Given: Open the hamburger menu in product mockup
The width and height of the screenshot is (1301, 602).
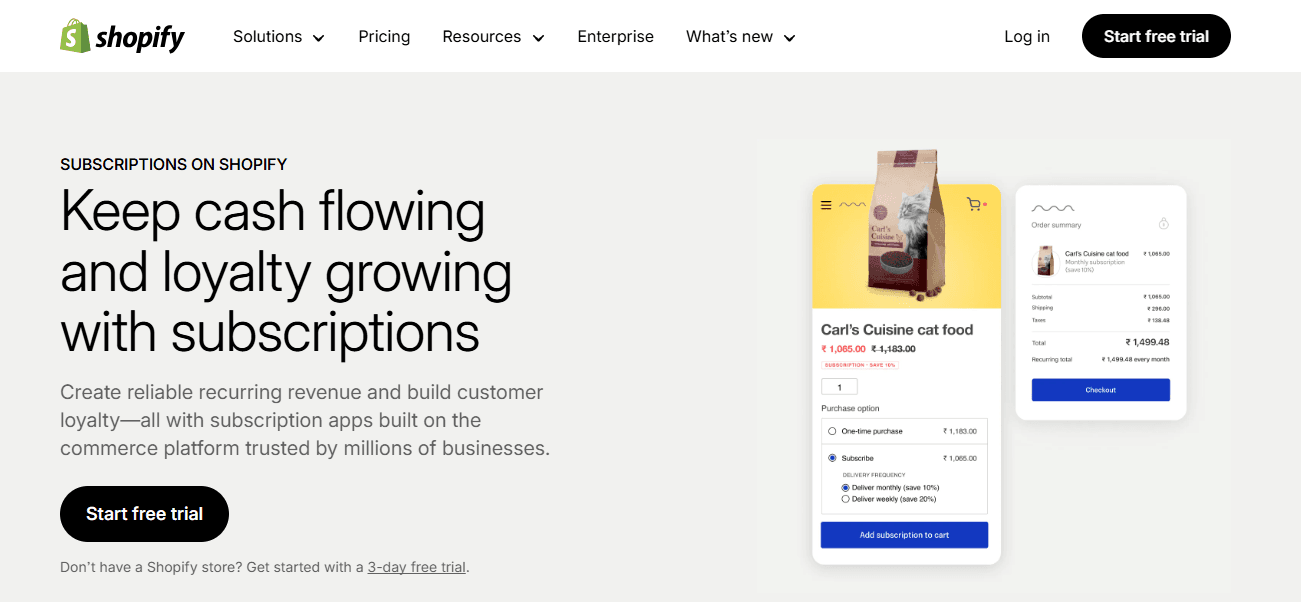Looking at the screenshot, I should [x=826, y=205].
